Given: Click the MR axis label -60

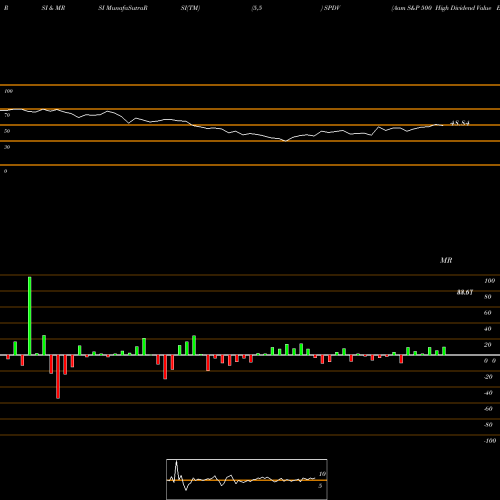Looking at the screenshot, I should click(488, 409).
